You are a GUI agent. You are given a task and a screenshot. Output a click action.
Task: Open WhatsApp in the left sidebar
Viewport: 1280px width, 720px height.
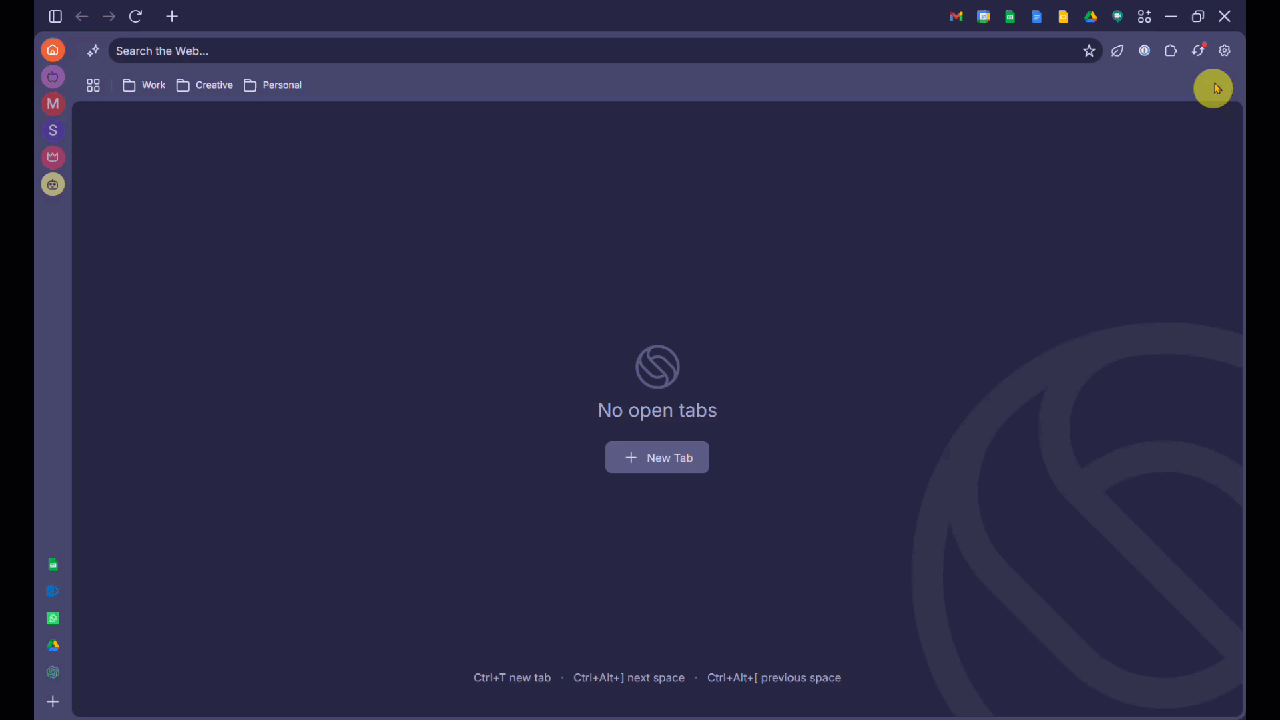coord(53,619)
